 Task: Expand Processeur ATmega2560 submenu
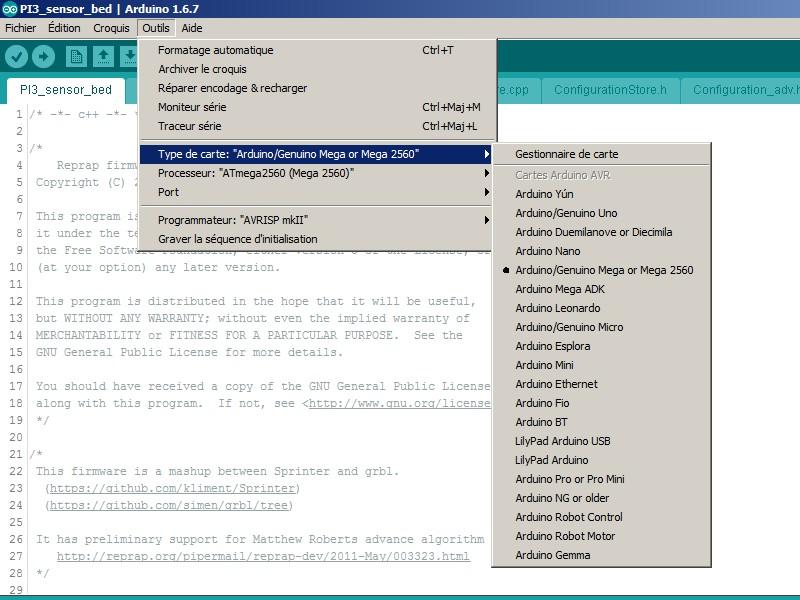pos(315,173)
